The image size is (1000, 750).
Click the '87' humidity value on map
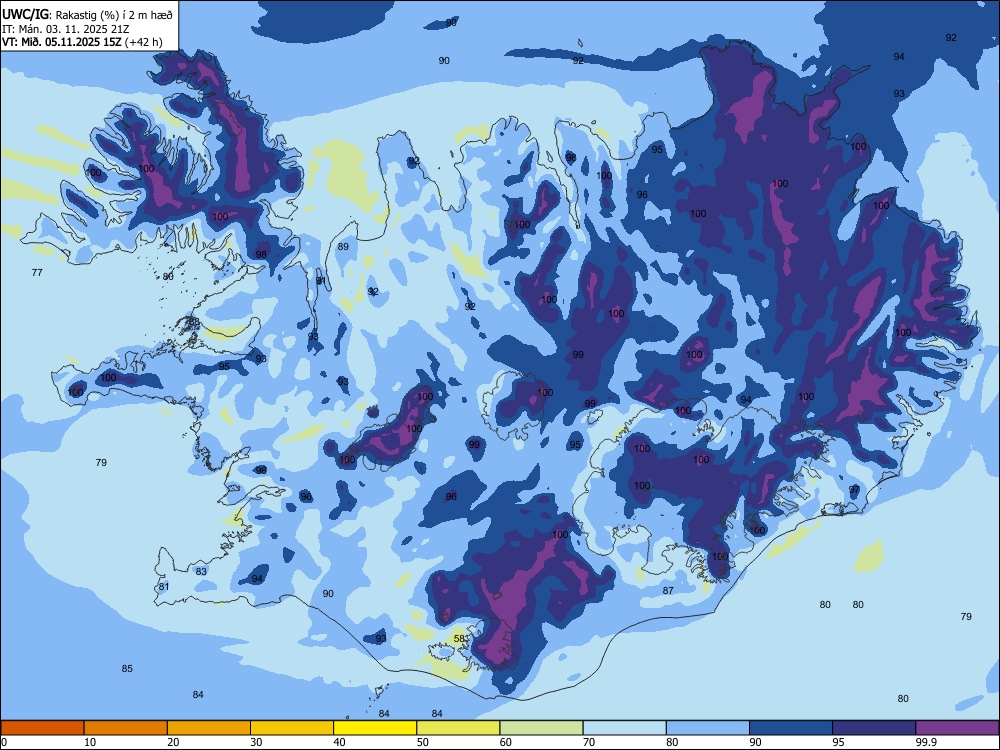(668, 591)
